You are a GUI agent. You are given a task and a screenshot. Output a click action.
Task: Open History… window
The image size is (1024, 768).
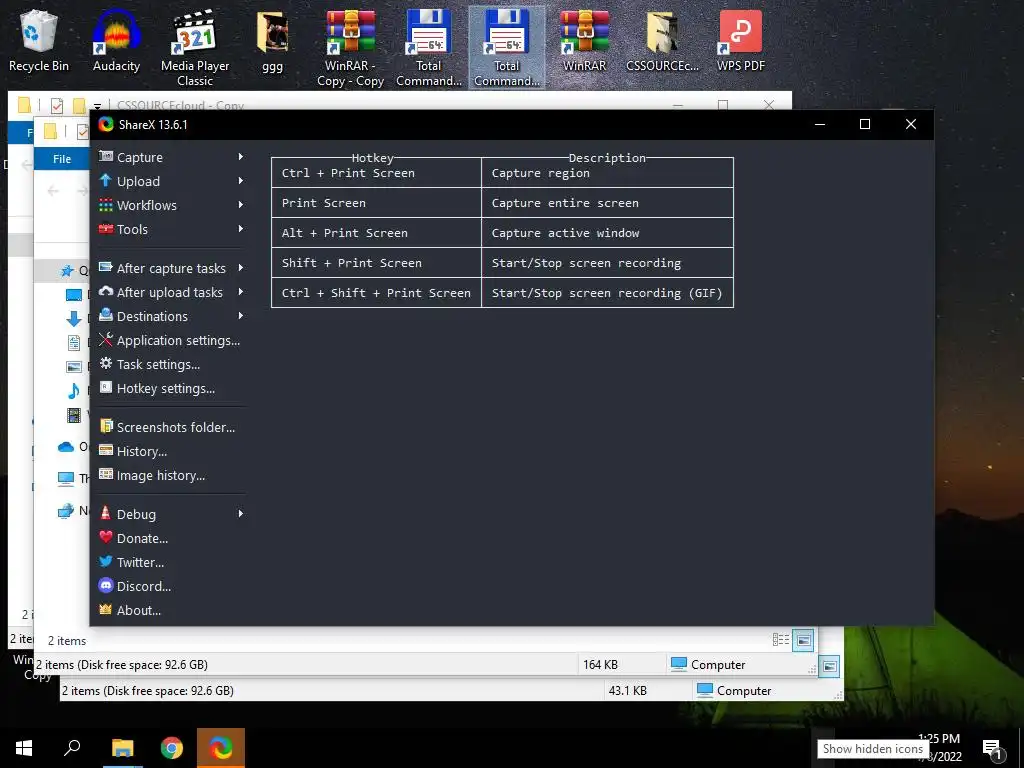pyautogui.click(x=142, y=452)
